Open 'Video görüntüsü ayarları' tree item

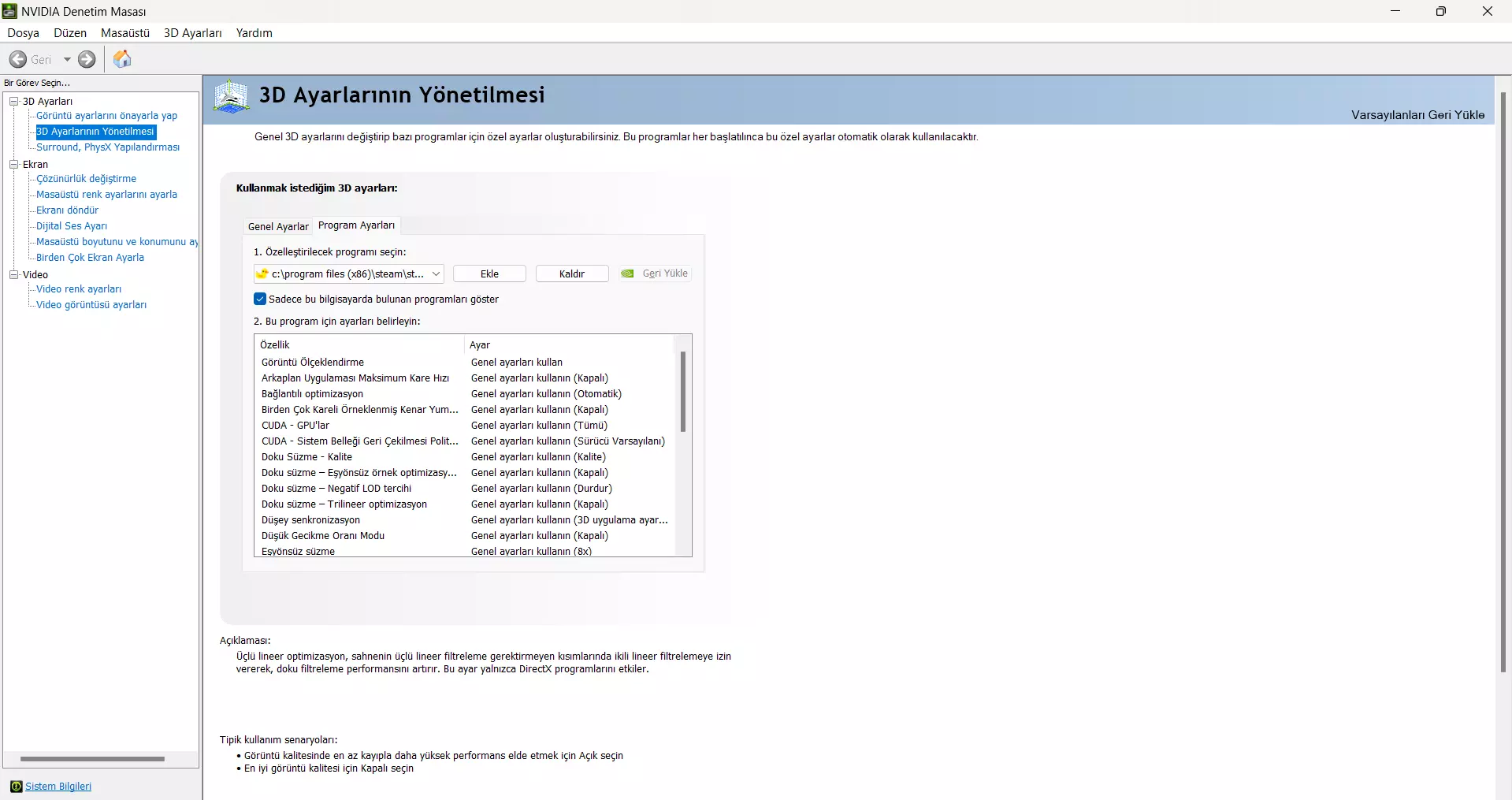click(91, 305)
